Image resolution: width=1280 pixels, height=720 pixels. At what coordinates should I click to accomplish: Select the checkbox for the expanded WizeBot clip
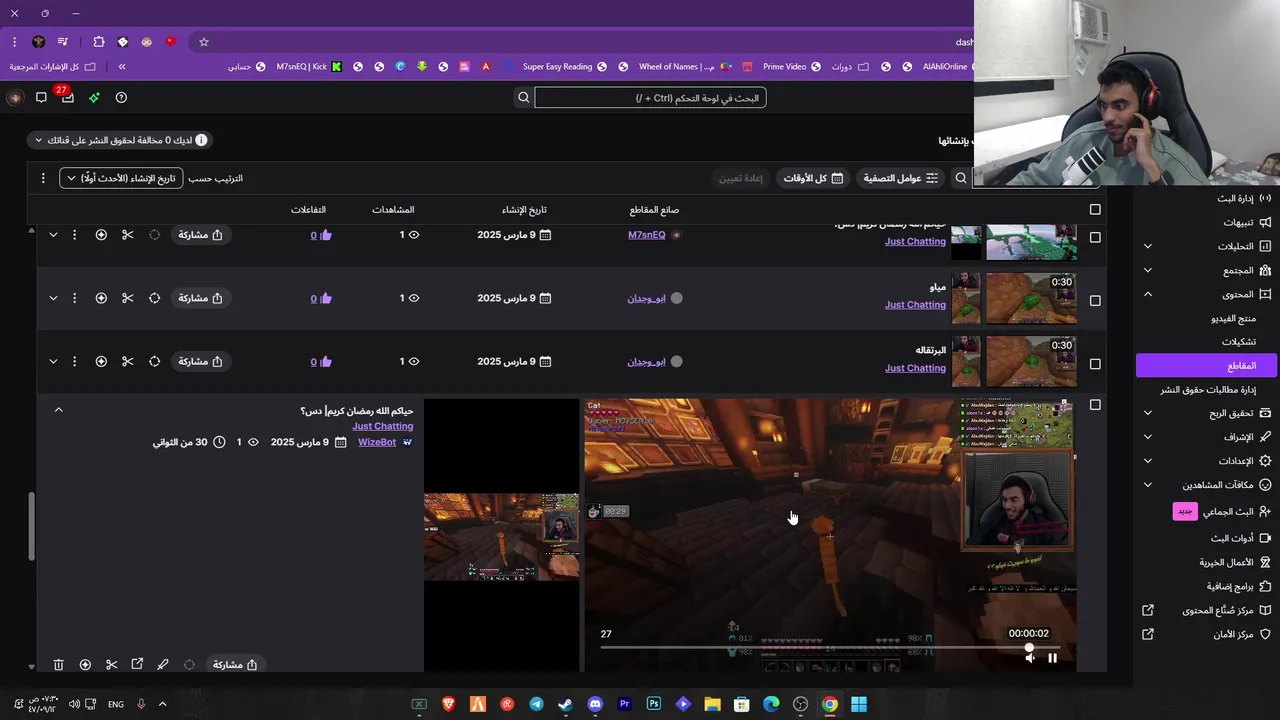(x=1095, y=405)
